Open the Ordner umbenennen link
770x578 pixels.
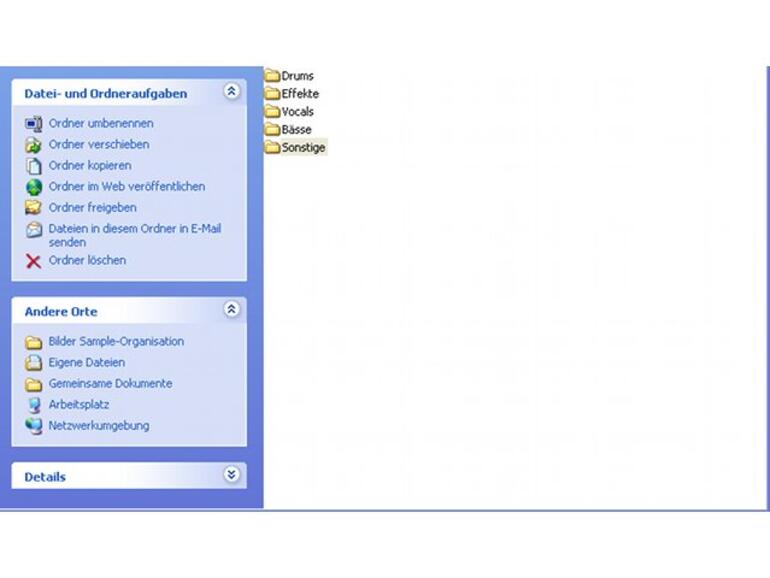(101, 123)
